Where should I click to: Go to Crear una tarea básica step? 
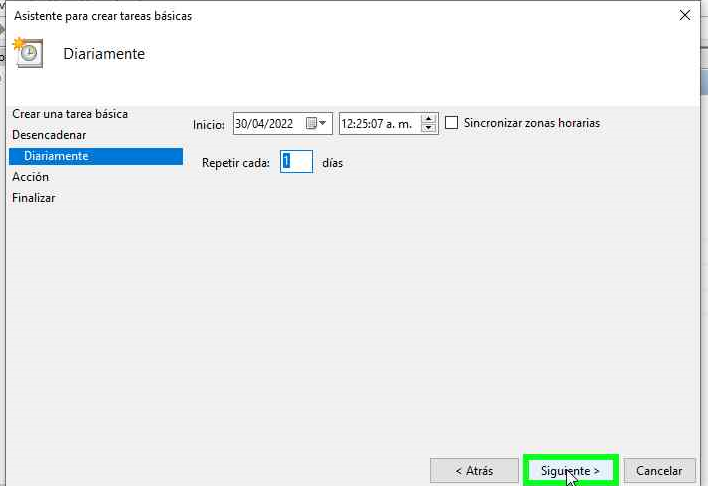pos(70,114)
